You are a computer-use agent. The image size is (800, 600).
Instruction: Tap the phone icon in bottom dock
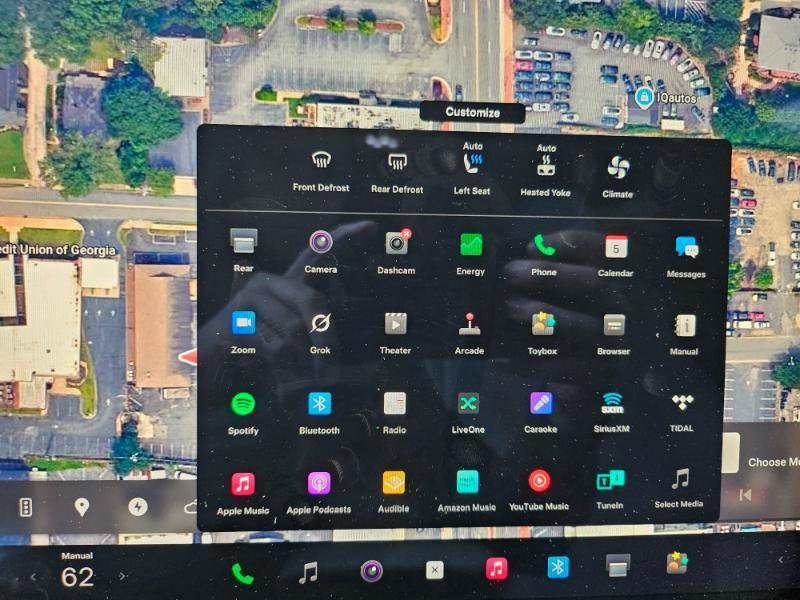(x=243, y=573)
